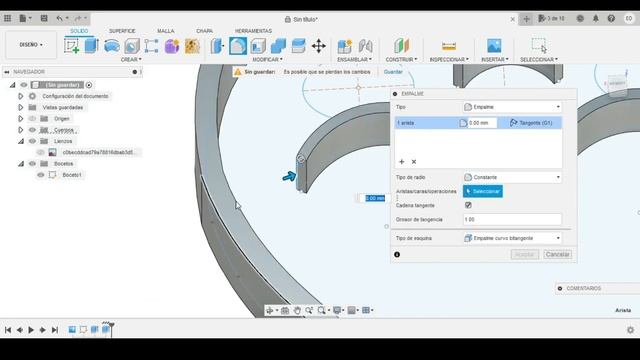Select the Move/Copy arrows tool
Viewport: 640px width, 360px height.
(x=318, y=46)
